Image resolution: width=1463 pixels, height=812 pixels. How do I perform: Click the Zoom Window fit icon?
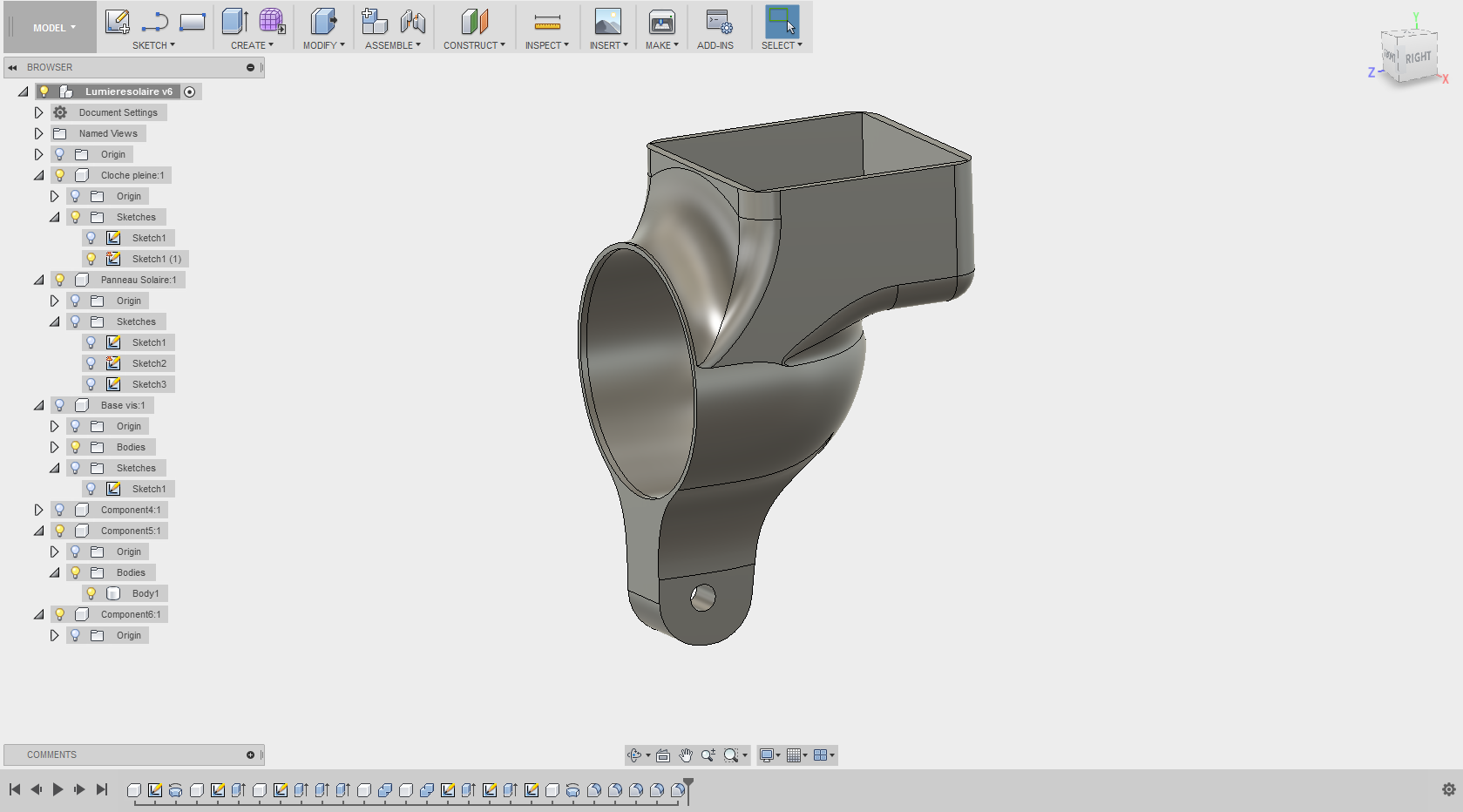coord(731,755)
